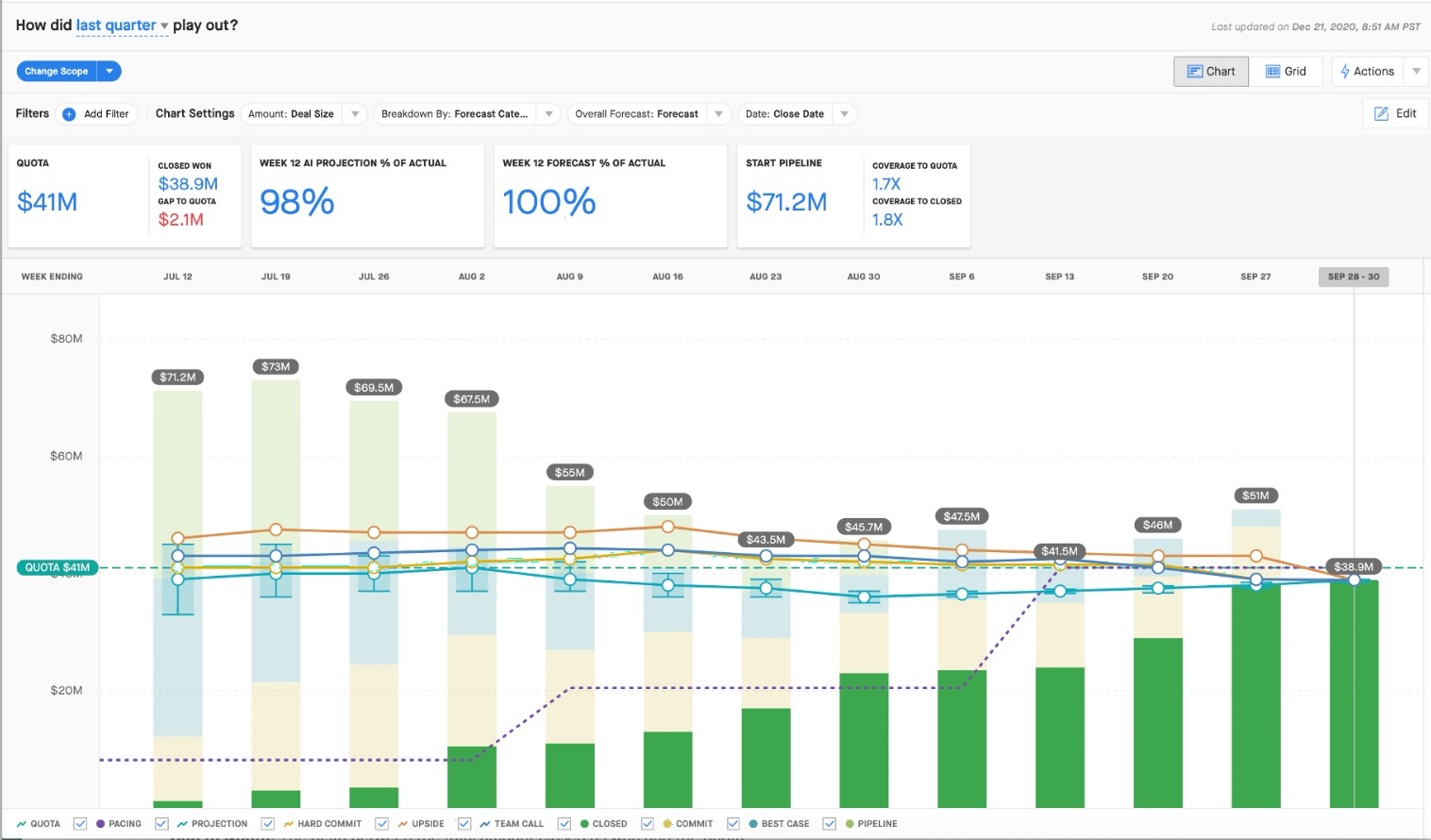Switch to the Grid view tab
The height and width of the screenshot is (840, 1431).
pos(1286,72)
